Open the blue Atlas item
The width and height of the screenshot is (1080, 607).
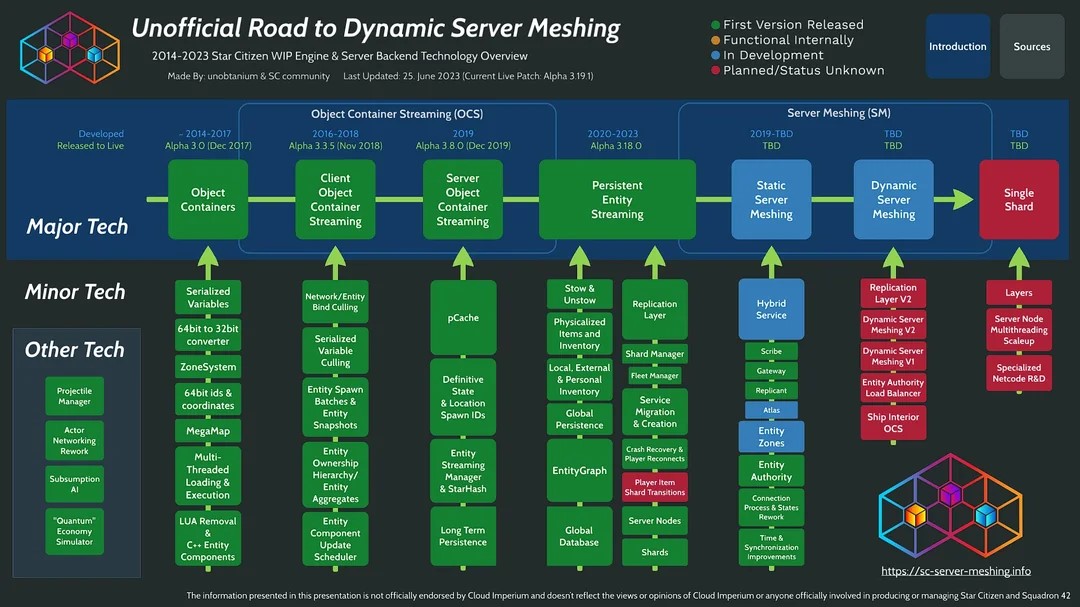tap(771, 410)
